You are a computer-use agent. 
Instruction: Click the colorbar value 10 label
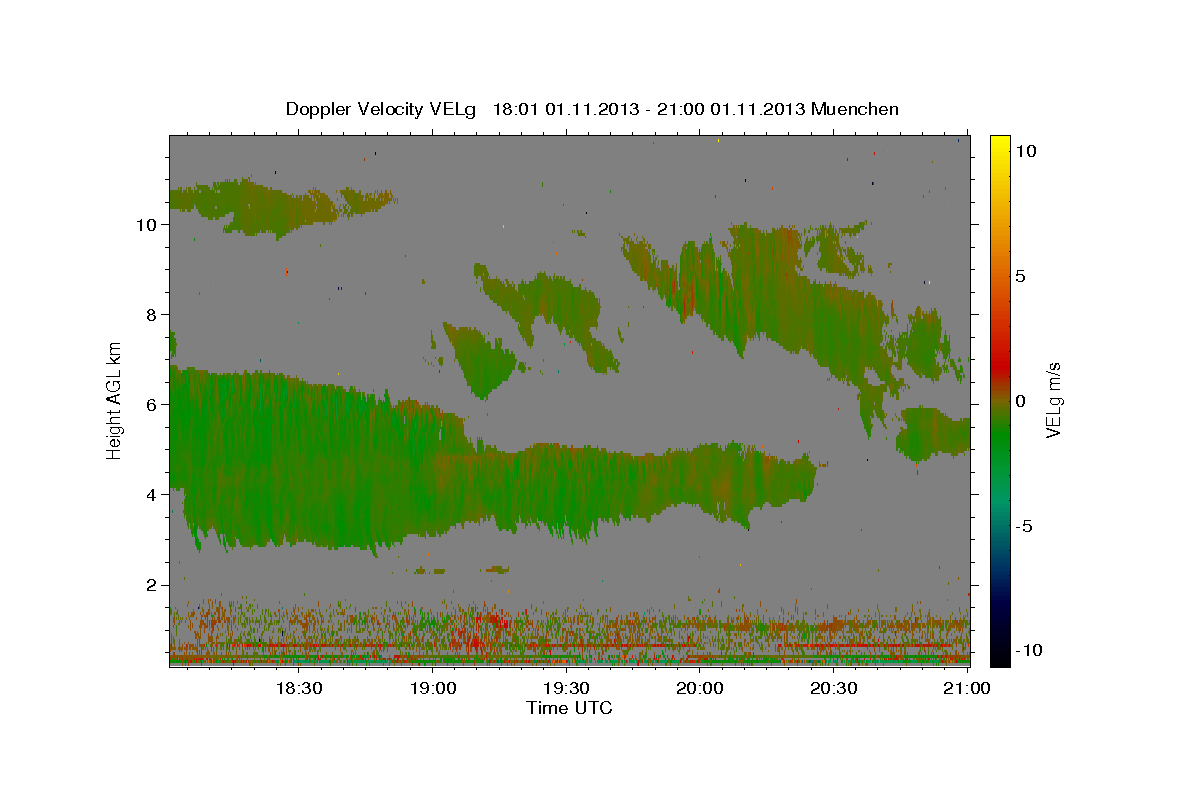1025,151
